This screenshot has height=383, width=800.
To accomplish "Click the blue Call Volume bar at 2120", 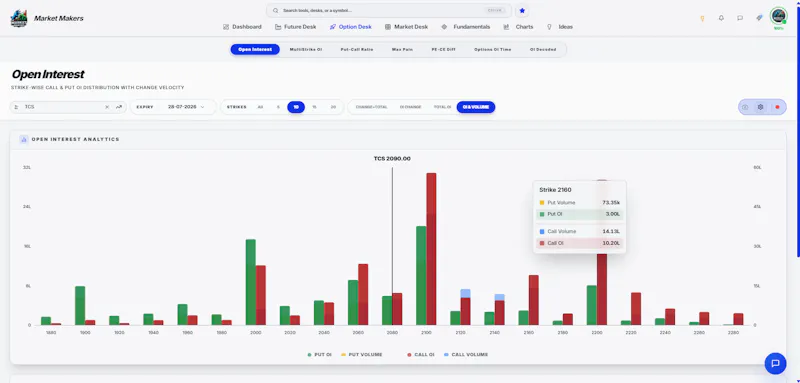I will [x=465, y=293].
